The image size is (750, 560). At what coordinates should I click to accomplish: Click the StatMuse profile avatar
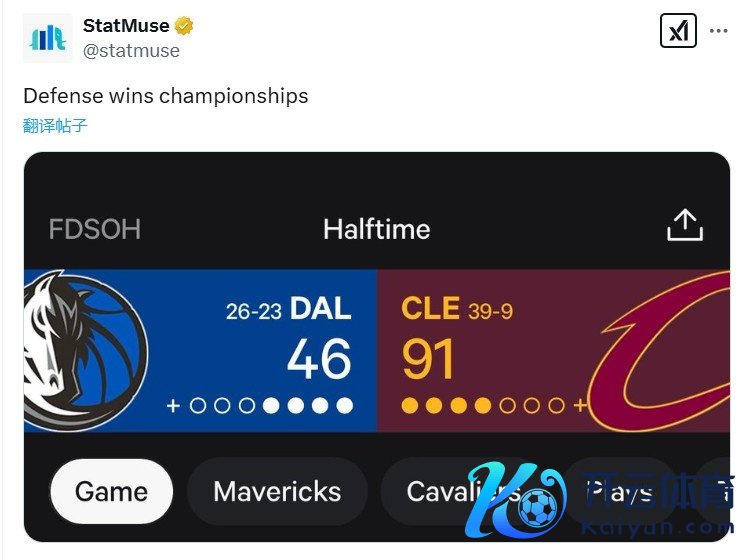[48, 38]
